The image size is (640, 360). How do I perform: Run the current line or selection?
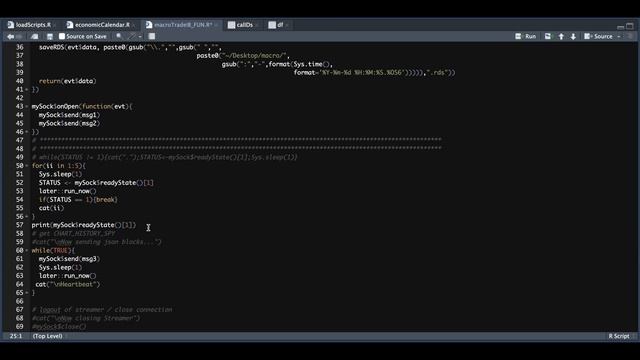click(526, 37)
